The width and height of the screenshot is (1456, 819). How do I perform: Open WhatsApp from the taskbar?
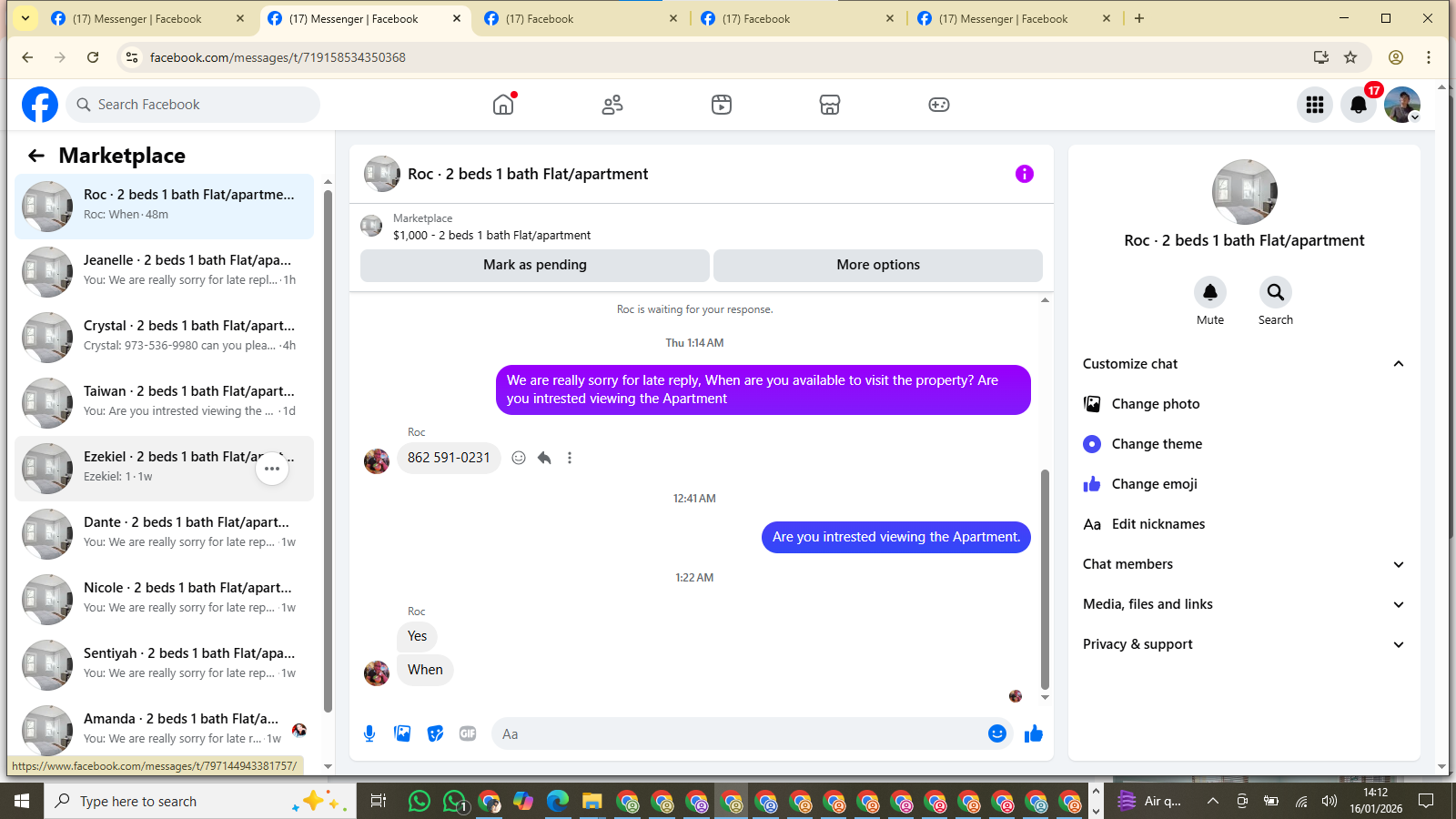pos(420,801)
